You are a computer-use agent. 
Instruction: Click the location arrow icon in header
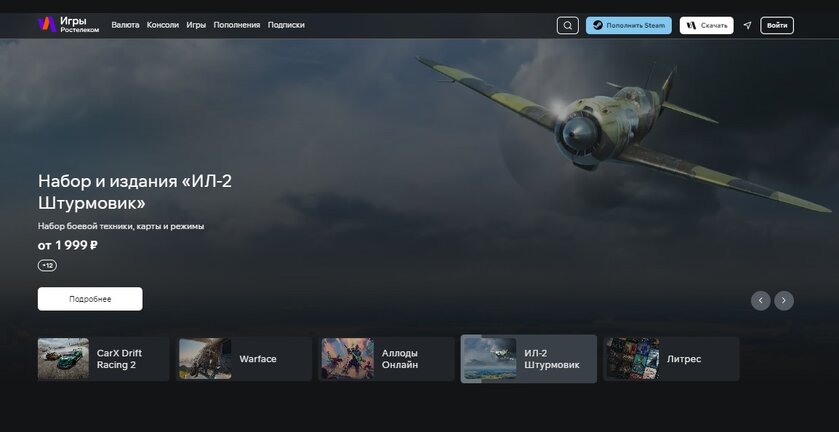click(748, 25)
